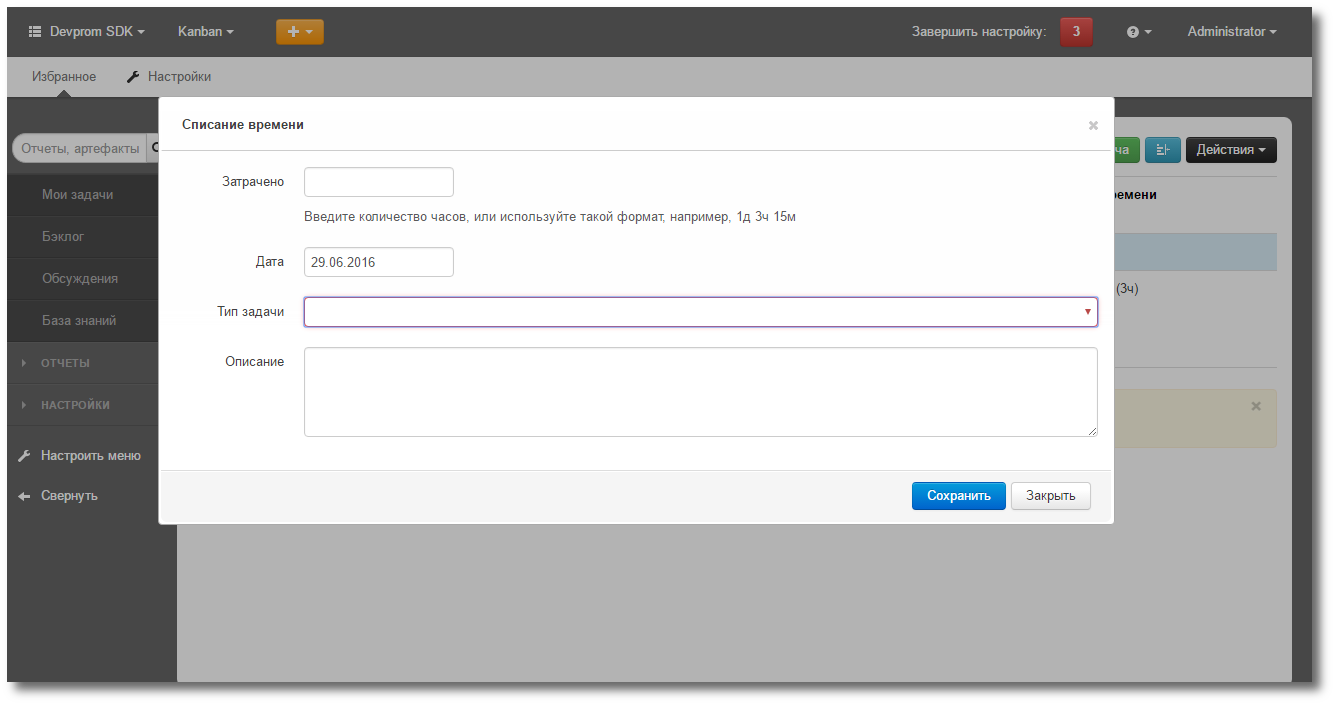
Task: Click the teal chart view icon button
Action: point(1163,150)
